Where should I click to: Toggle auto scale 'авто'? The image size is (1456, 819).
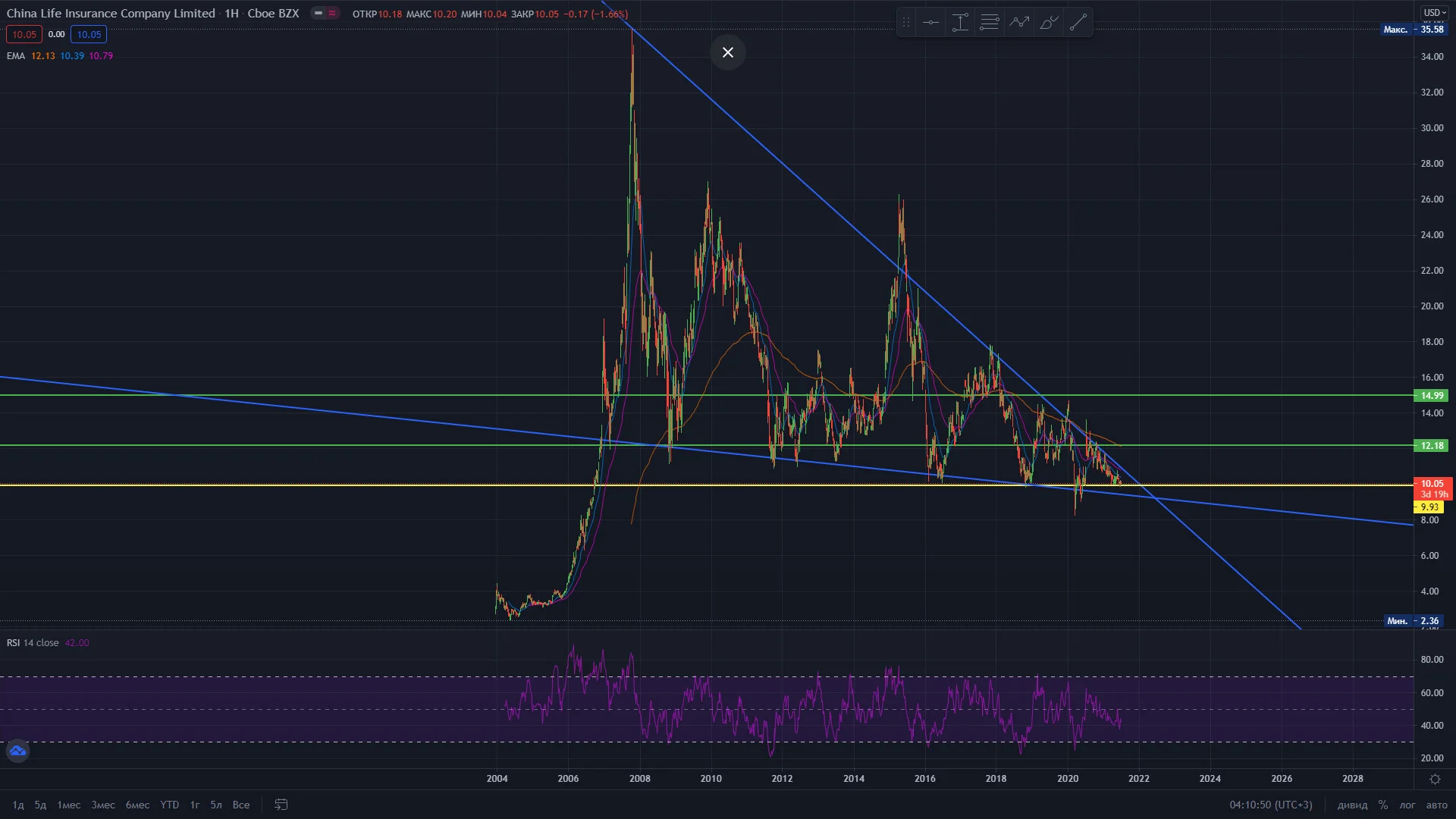click(1437, 805)
